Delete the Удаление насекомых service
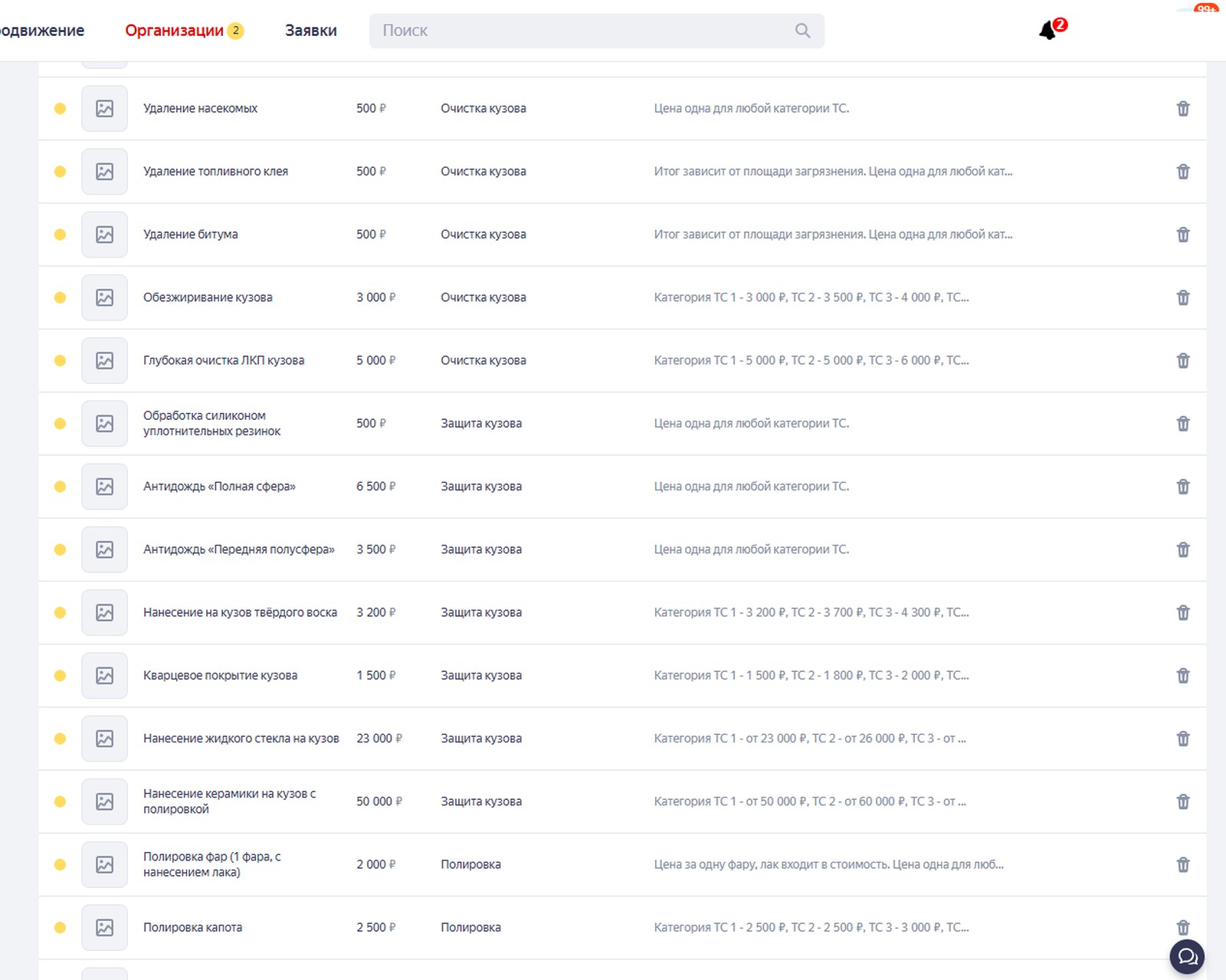 1183,109
